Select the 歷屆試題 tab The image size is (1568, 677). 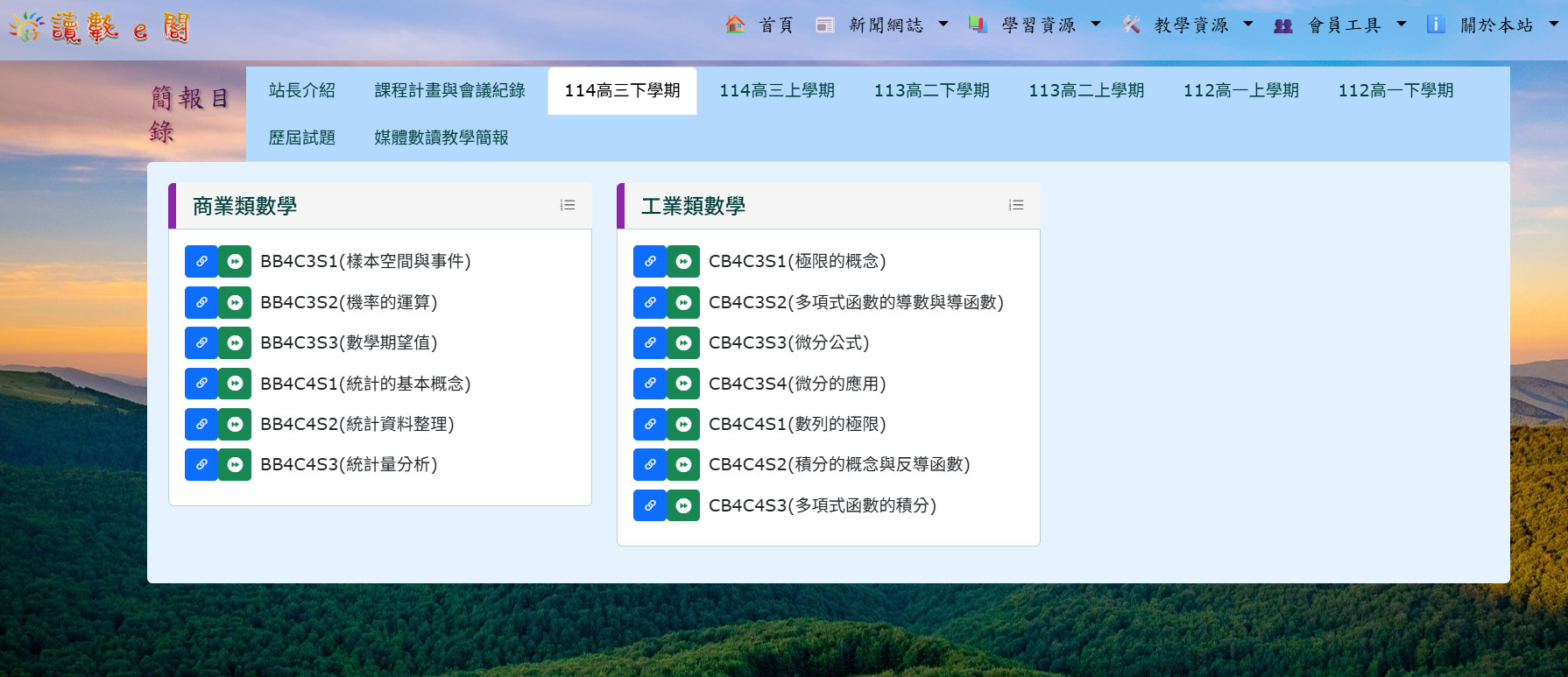pos(301,138)
